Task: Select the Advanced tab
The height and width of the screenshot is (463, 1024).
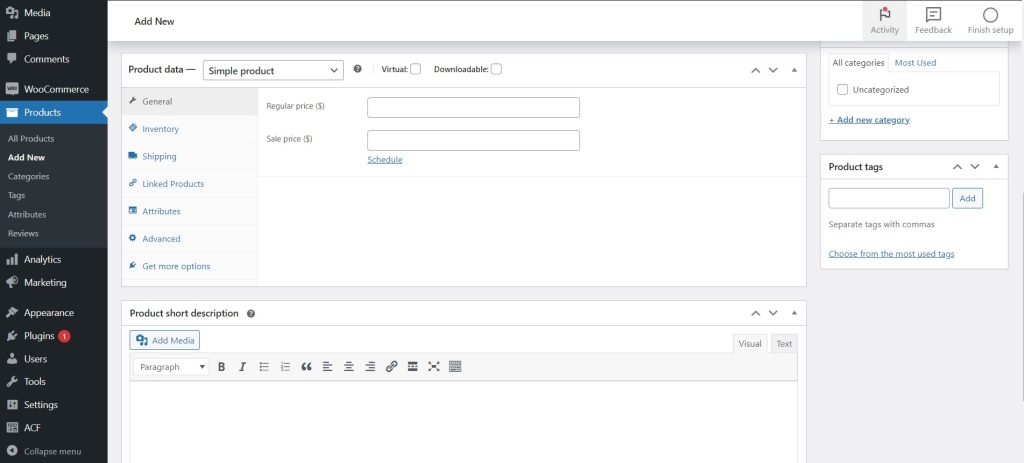Action: pyautogui.click(x=190, y=238)
